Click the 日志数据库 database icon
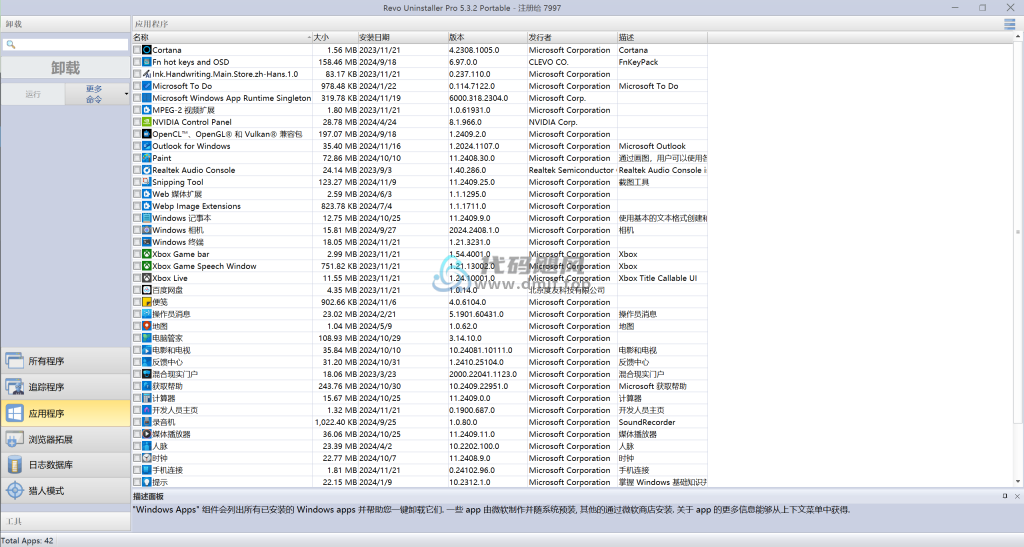 pos(14,465)
